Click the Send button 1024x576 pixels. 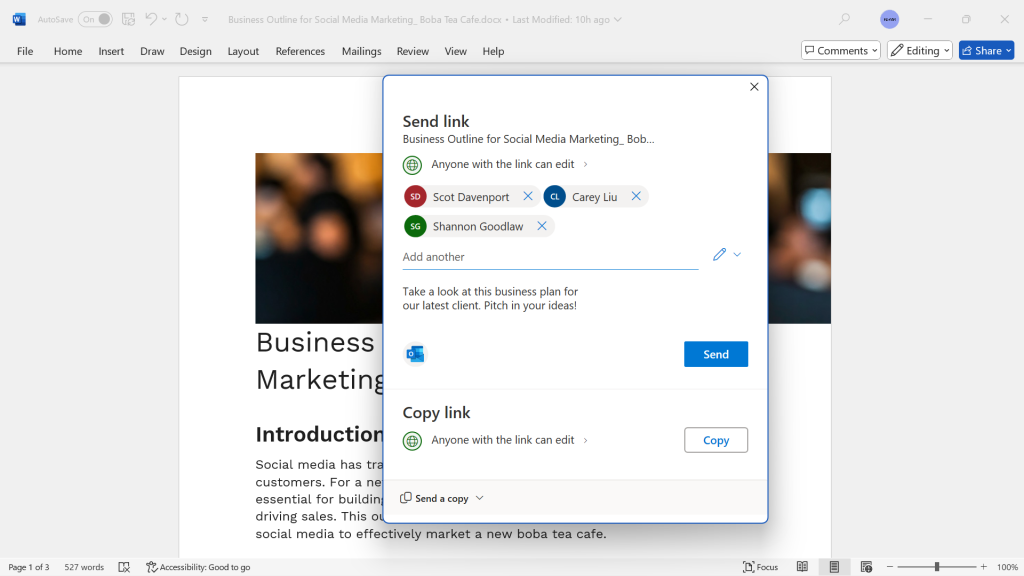[716, 354]
